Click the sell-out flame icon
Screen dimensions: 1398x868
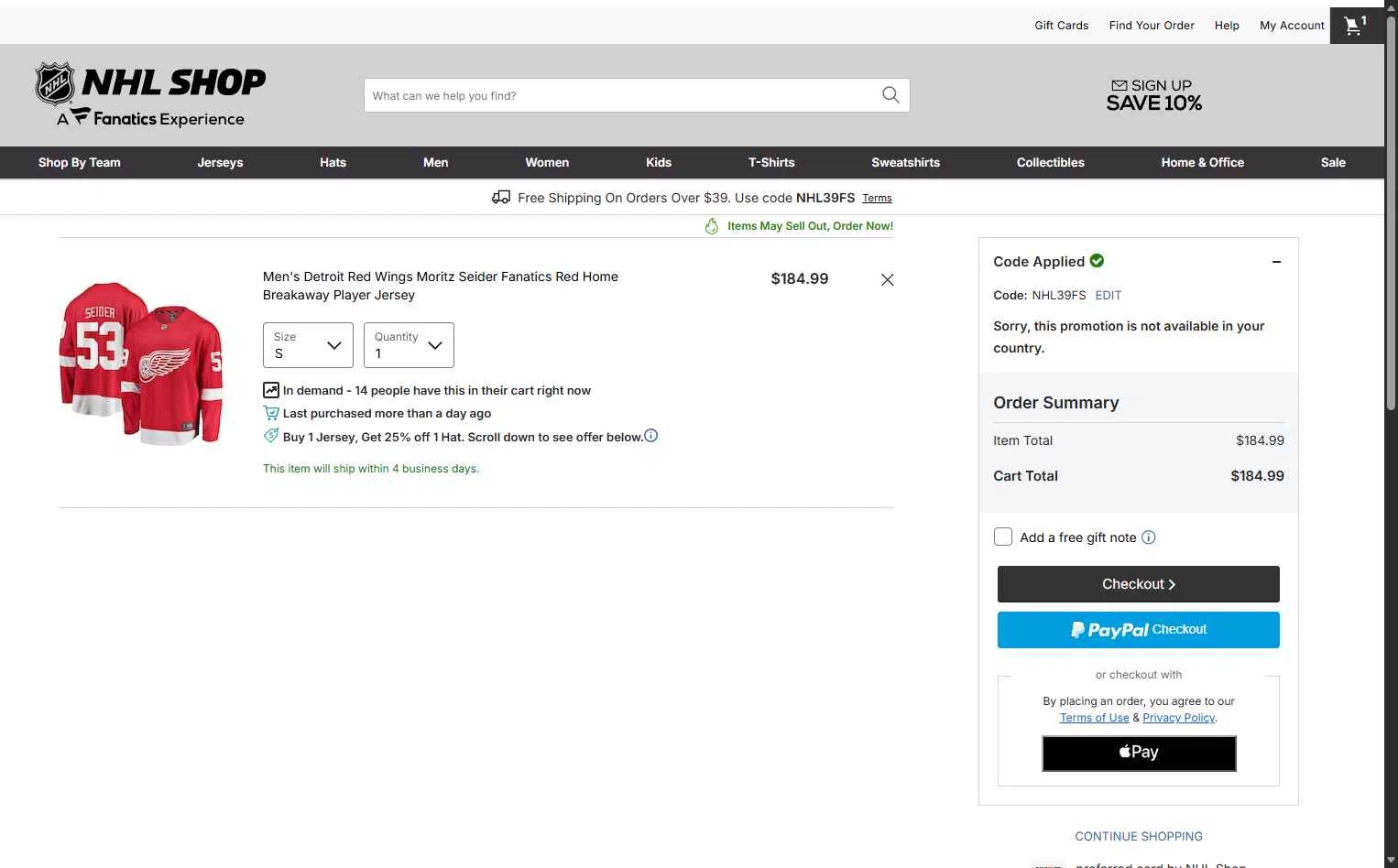(712, 226)
